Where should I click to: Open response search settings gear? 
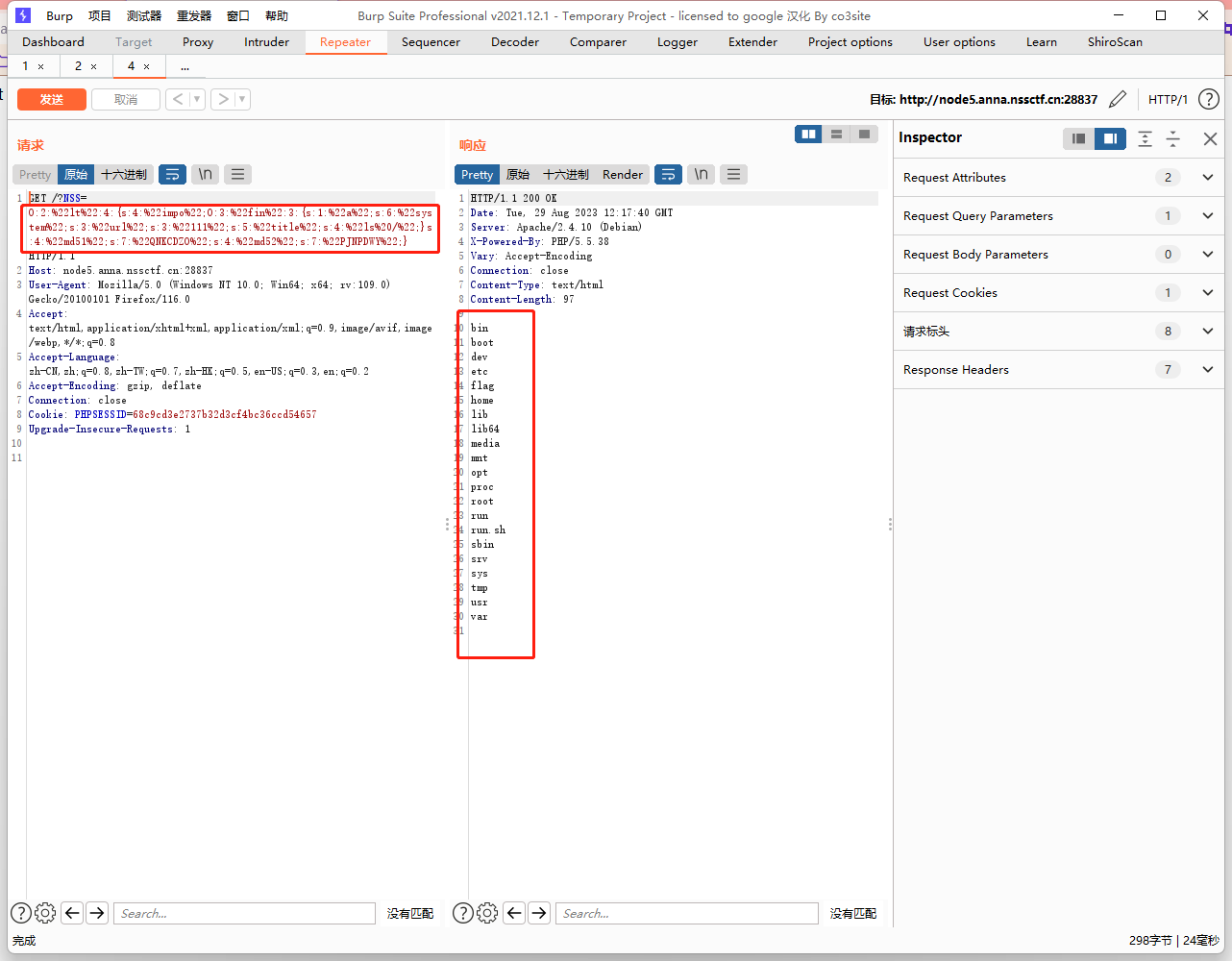pos(487,913)
